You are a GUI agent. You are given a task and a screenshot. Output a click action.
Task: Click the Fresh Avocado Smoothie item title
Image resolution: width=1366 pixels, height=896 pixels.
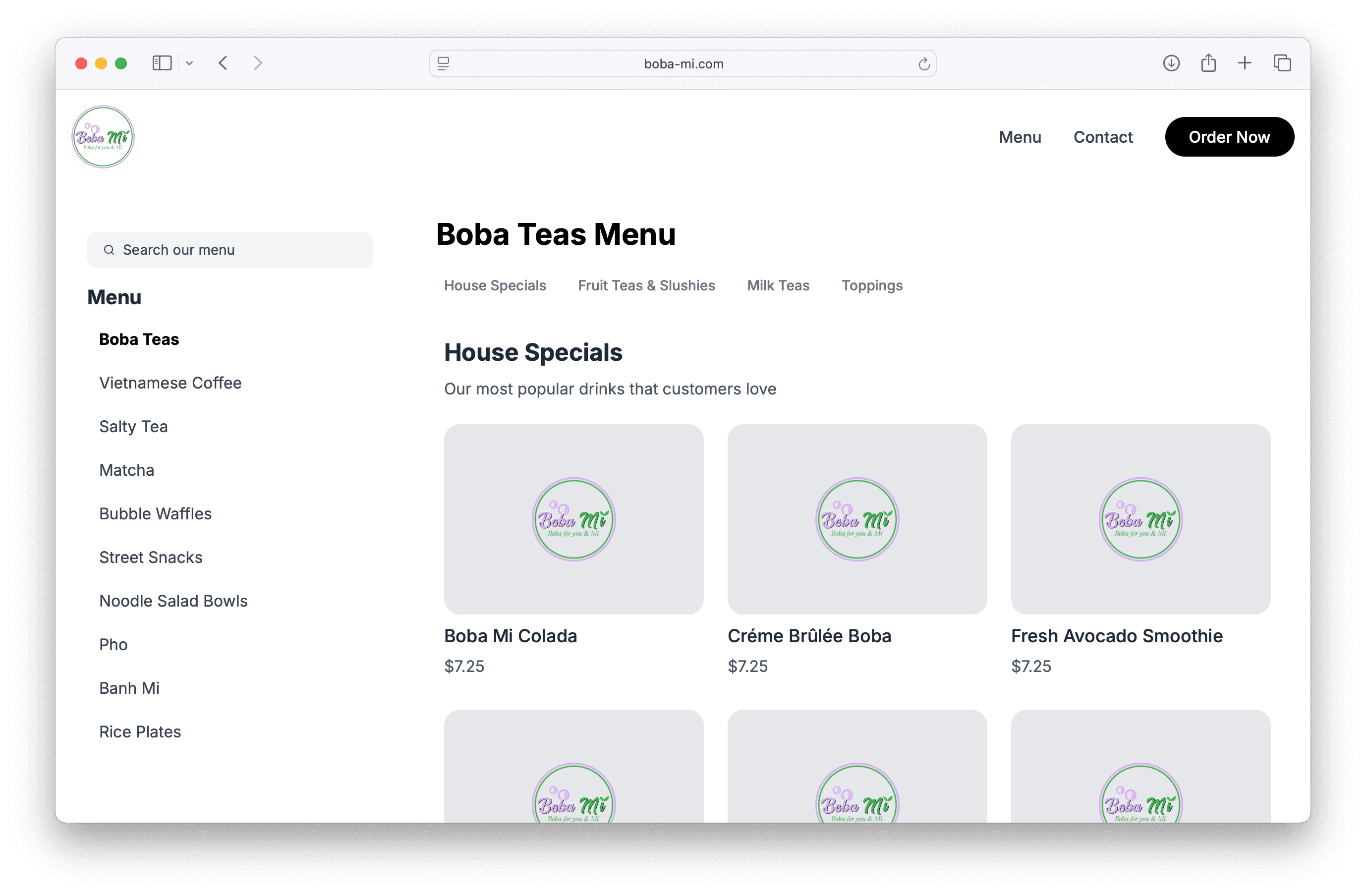click(x=1117, y=636)
